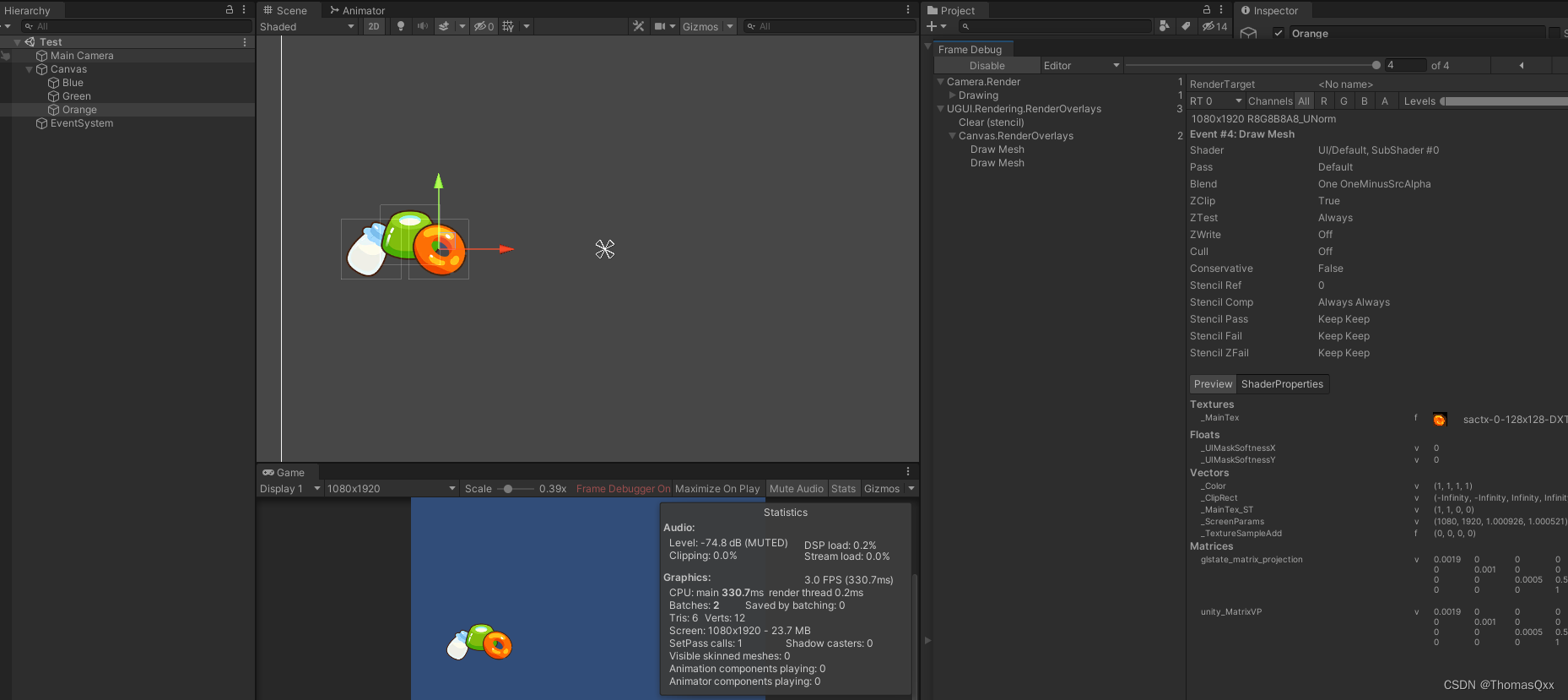
Task: Click the search by type icon in Project
Action: point(1164,26)
